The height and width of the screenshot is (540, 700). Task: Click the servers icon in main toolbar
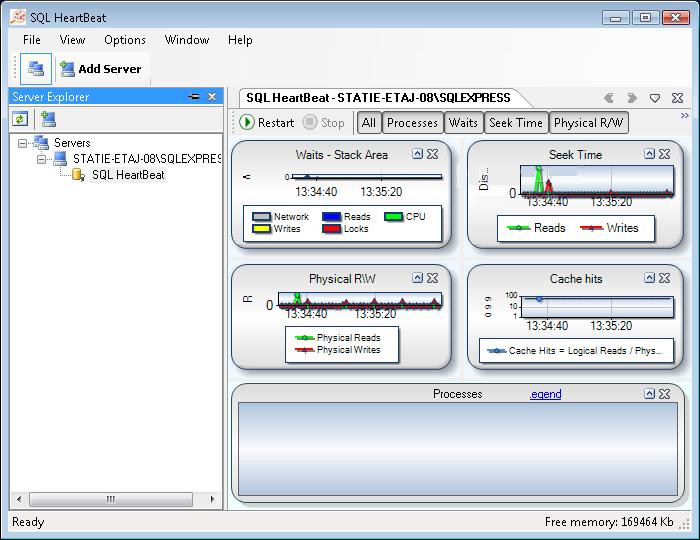tap(36, 69)
